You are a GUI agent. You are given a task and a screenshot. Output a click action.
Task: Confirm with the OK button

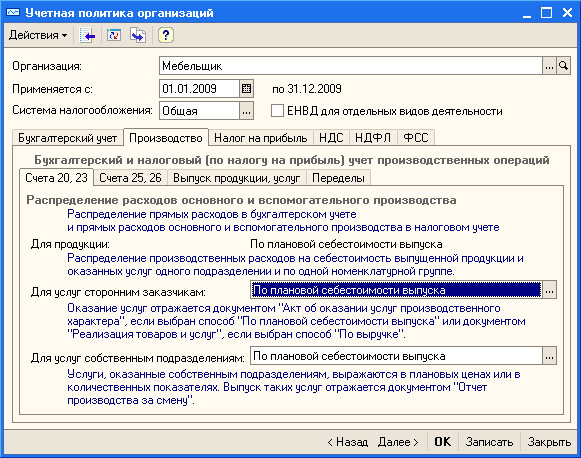443,442
